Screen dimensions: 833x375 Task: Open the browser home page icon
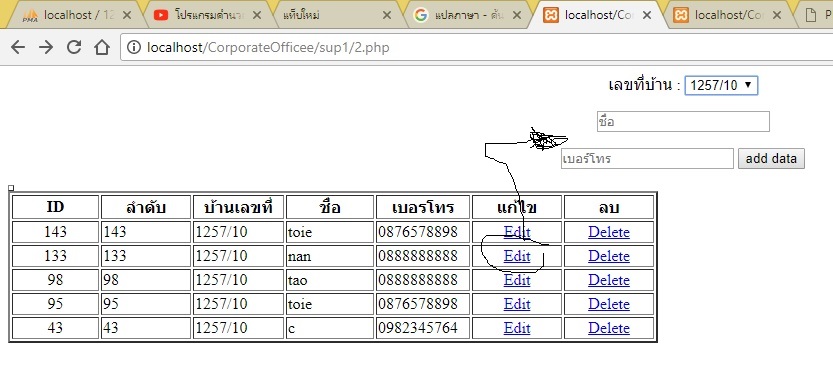click(x=101, y=47)
